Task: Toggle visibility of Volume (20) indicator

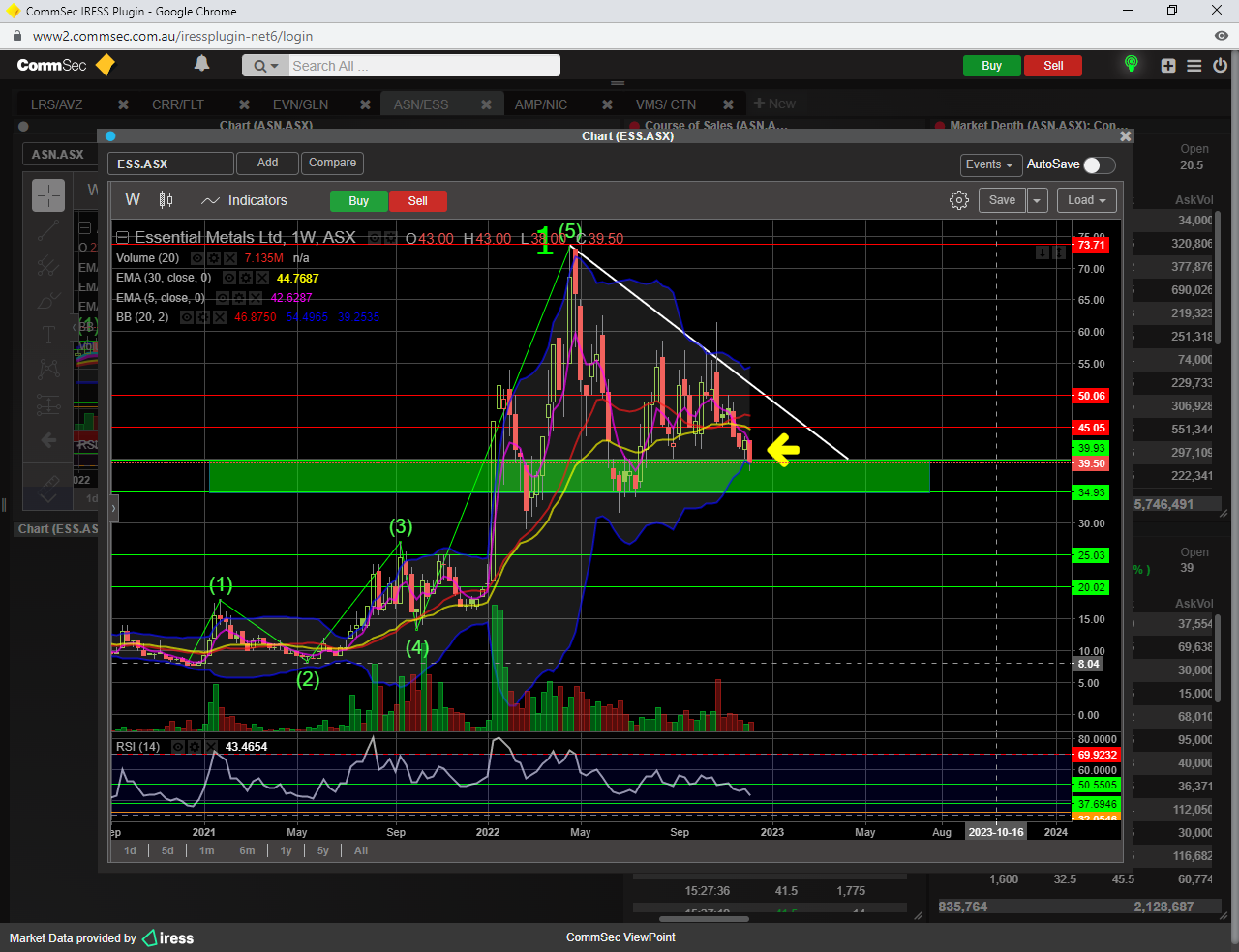Action: [197, 258]
